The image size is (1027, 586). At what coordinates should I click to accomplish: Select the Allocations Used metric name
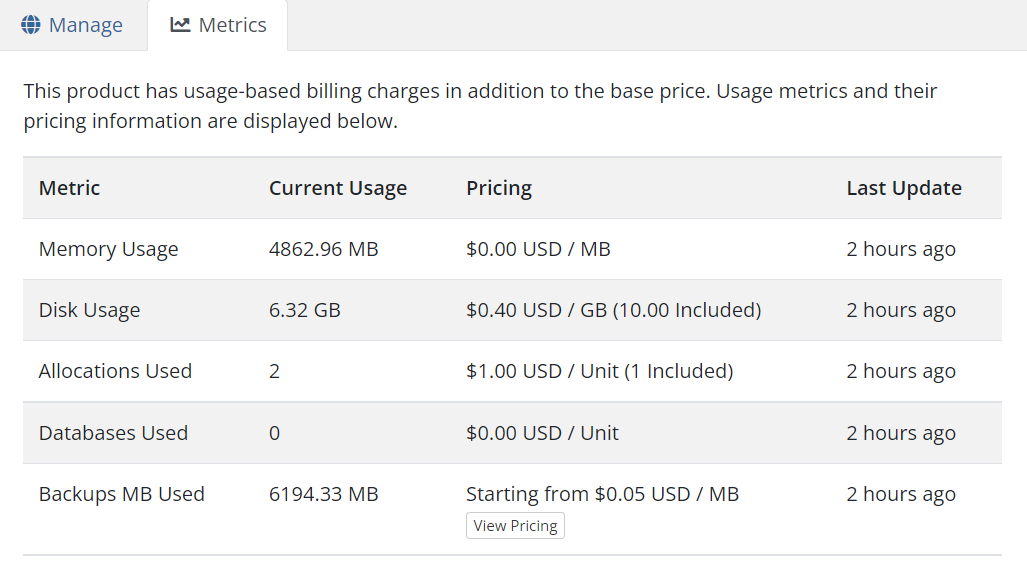[115, 371]
